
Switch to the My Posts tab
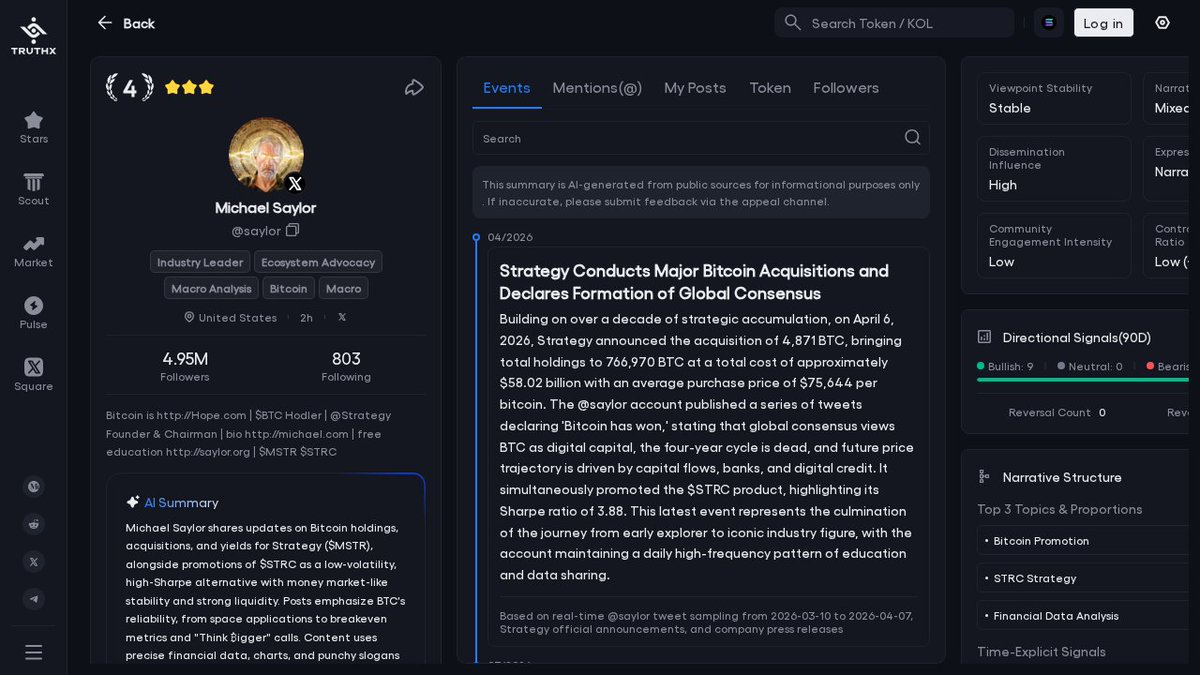tap(695, 88)
